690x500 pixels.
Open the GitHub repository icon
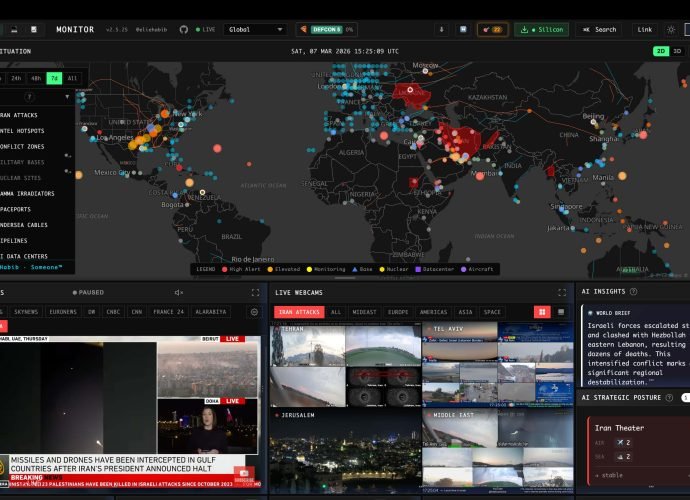pyautogui.click(x=184, y=29)
